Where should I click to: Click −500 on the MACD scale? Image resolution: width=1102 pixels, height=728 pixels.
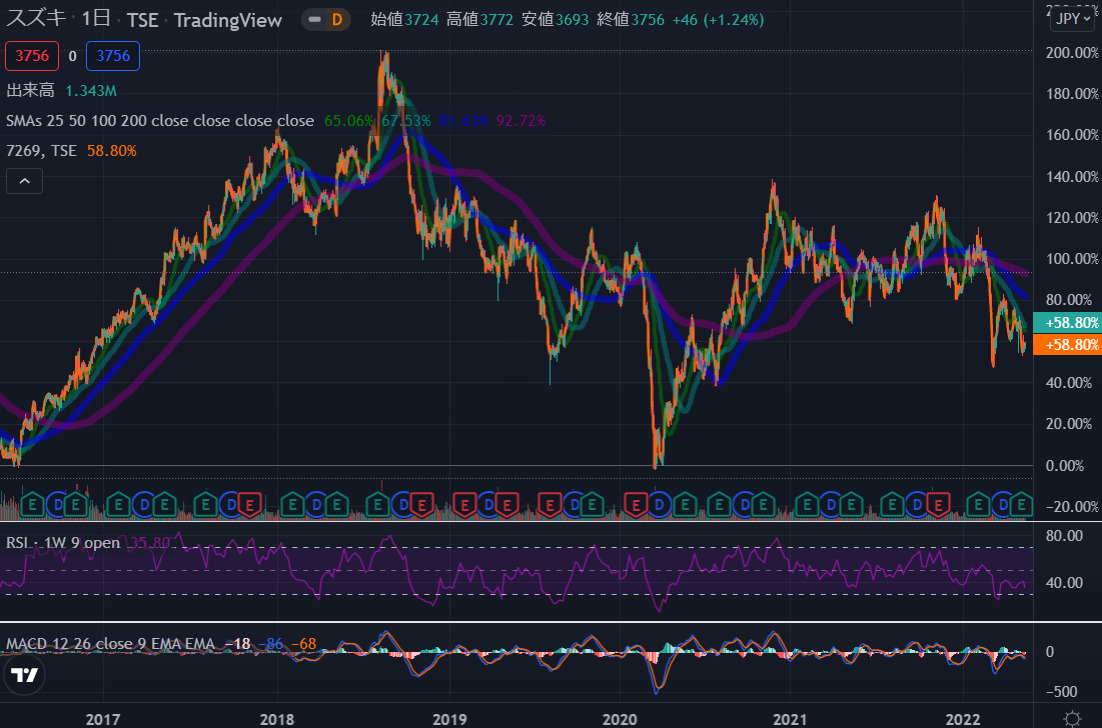coord(1061,691)
